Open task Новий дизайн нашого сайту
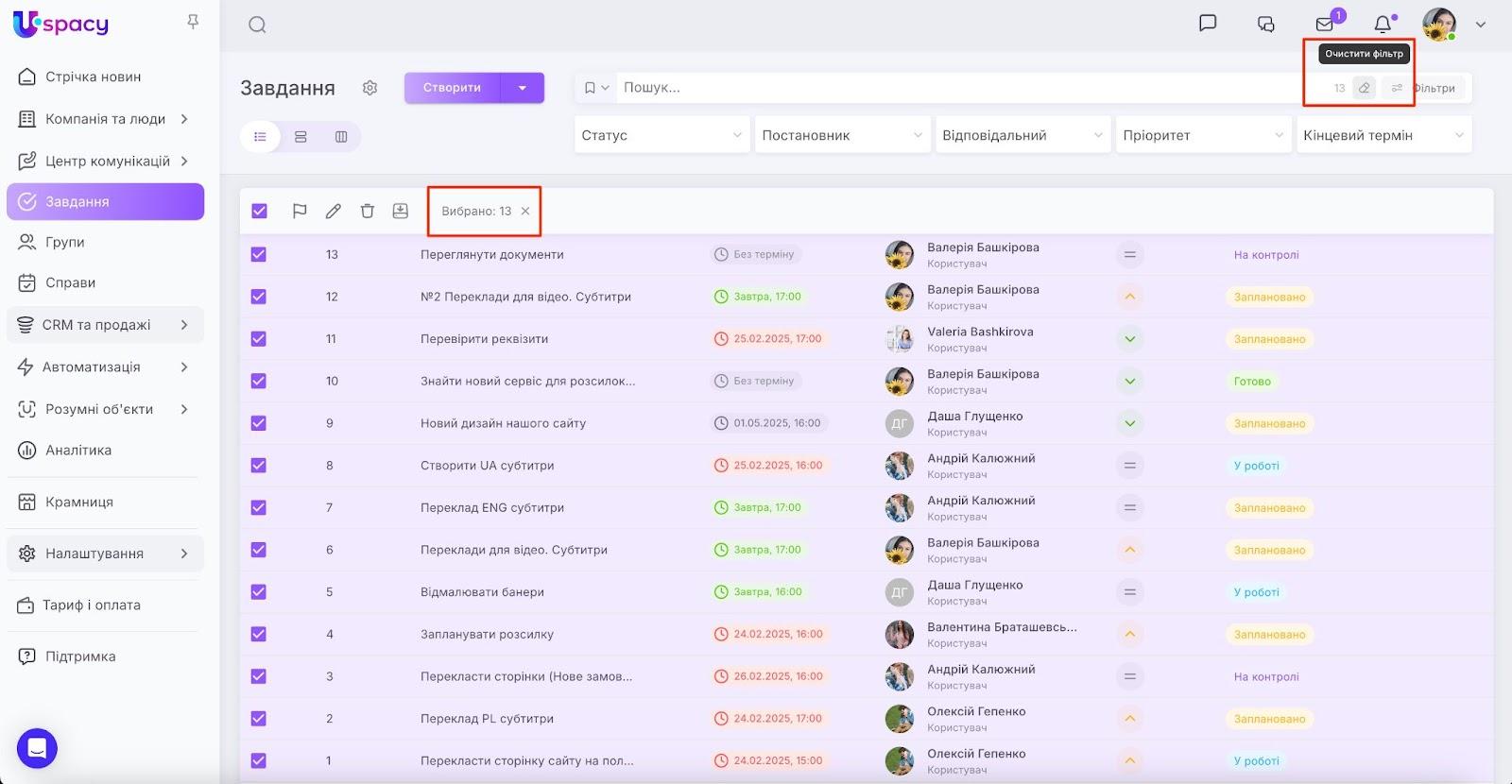This screenshot has width=1512, height=784. 503,423
